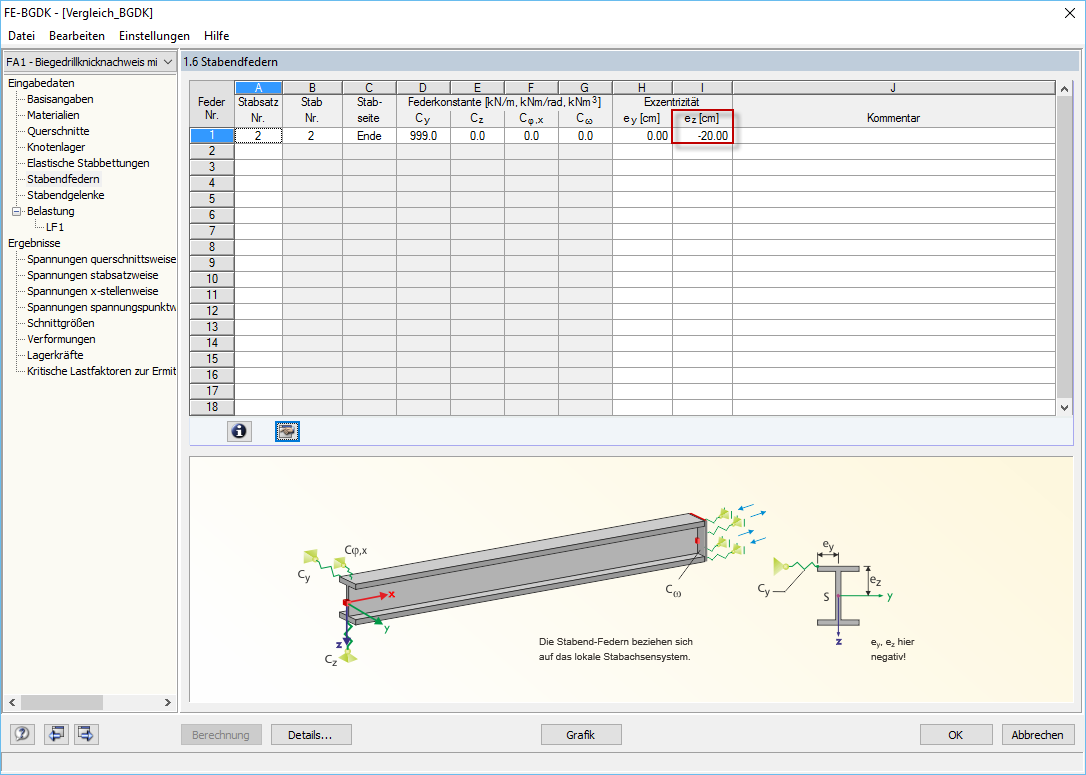This screenshot has width=1086, height=775.
Task: Open Spannungen querschnittsweise results
Action: coord(101,259)
